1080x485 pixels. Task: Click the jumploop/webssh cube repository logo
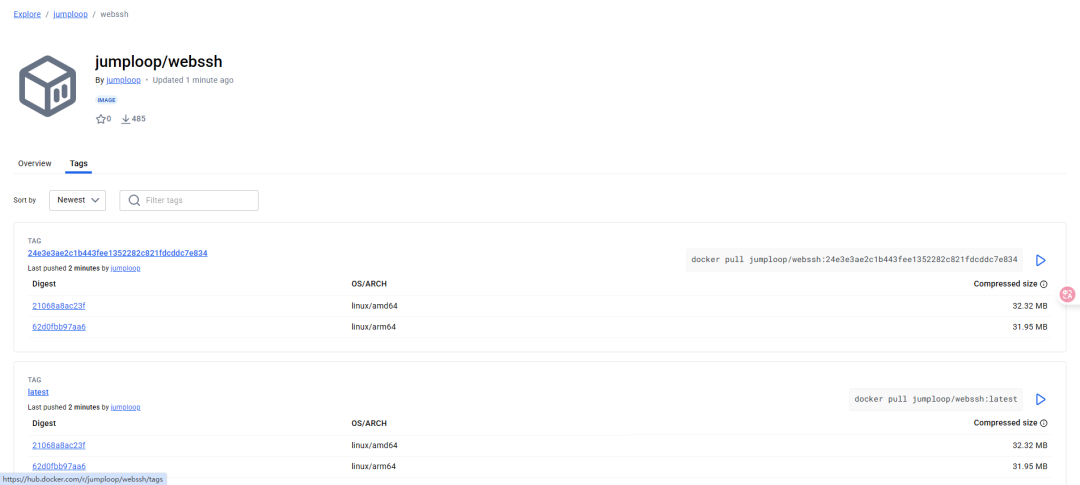48,85
